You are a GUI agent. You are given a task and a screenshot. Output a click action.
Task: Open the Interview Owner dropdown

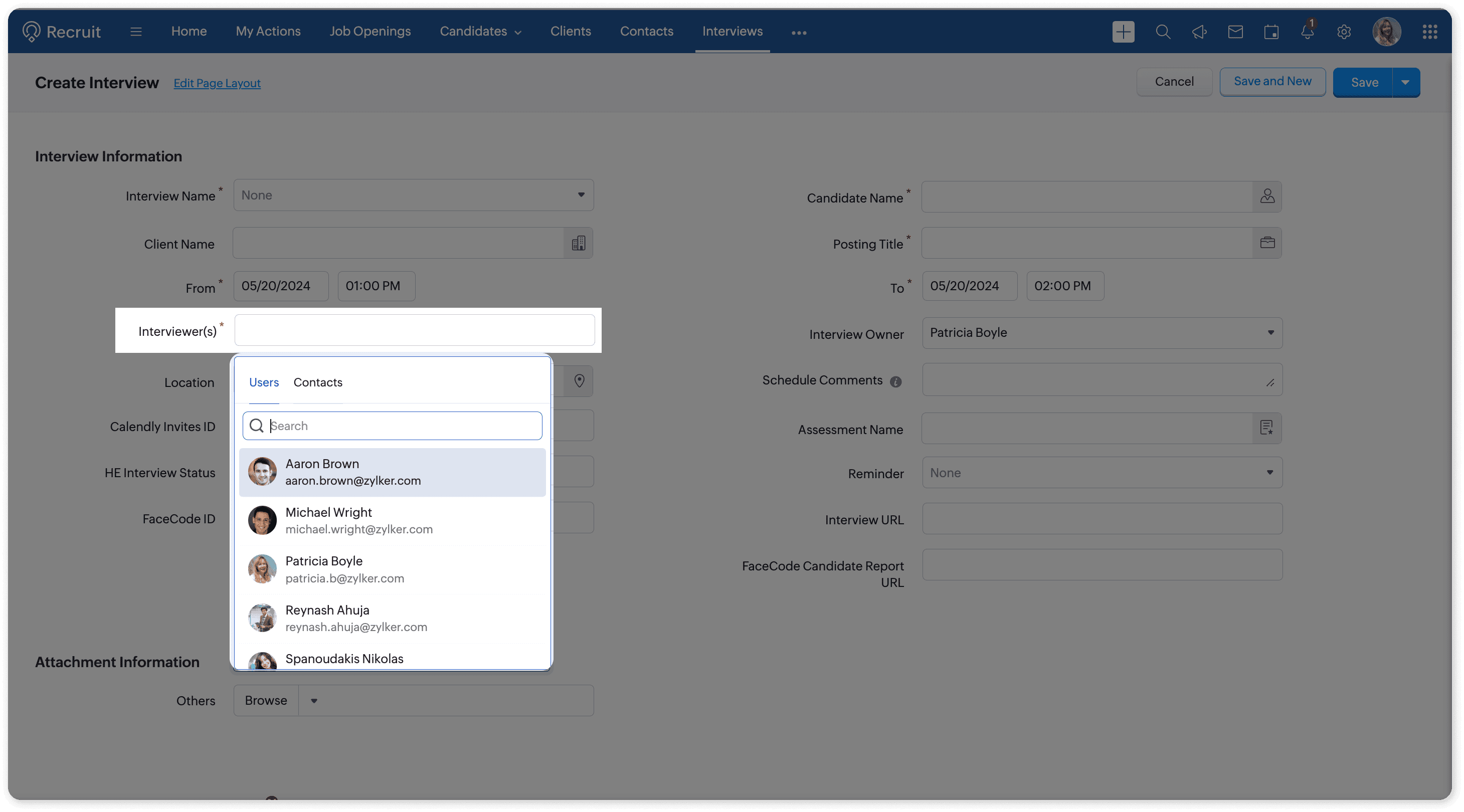click(x=1270, y=332)
